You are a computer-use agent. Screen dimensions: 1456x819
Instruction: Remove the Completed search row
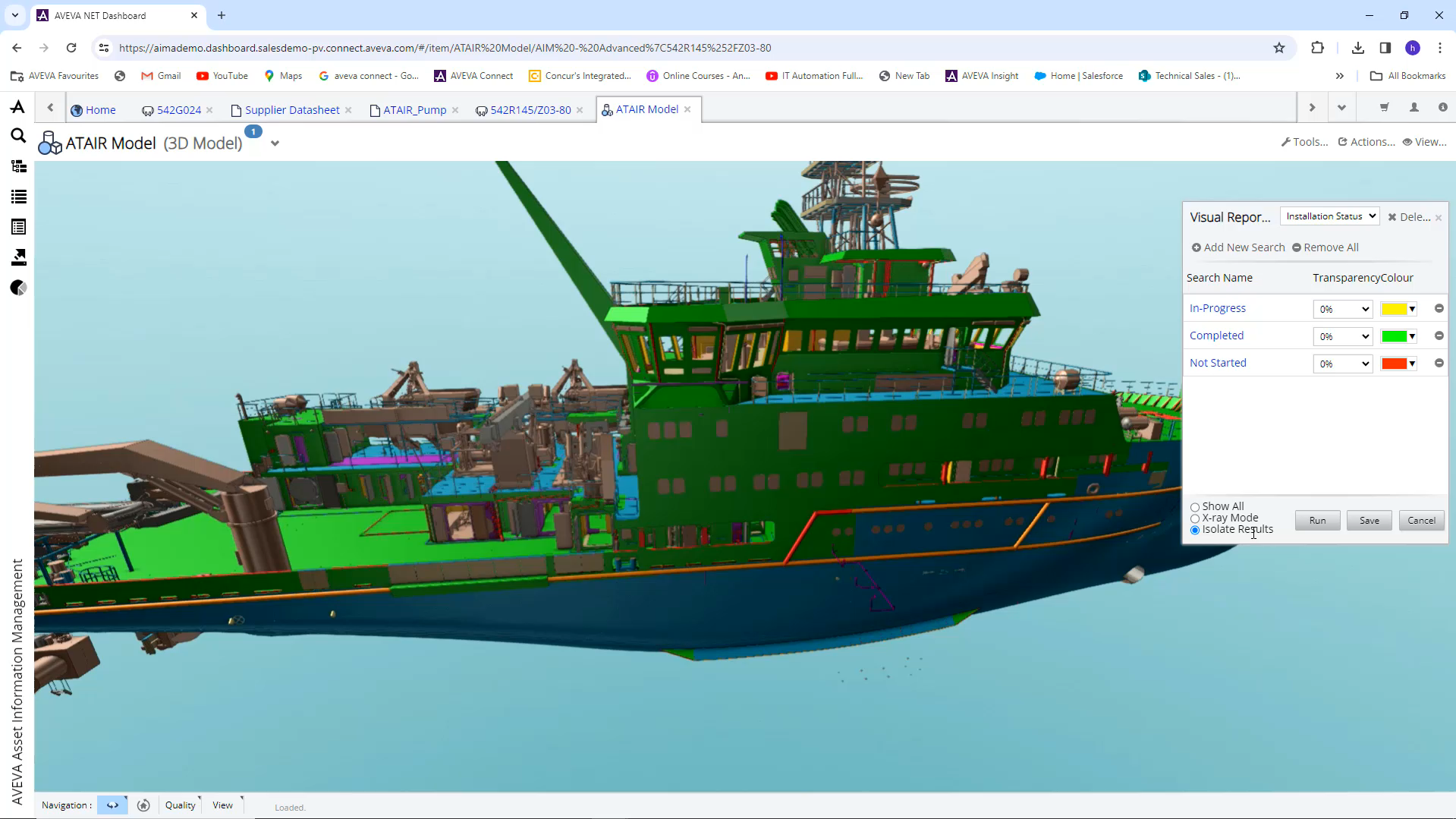[x=1439, y=335]
